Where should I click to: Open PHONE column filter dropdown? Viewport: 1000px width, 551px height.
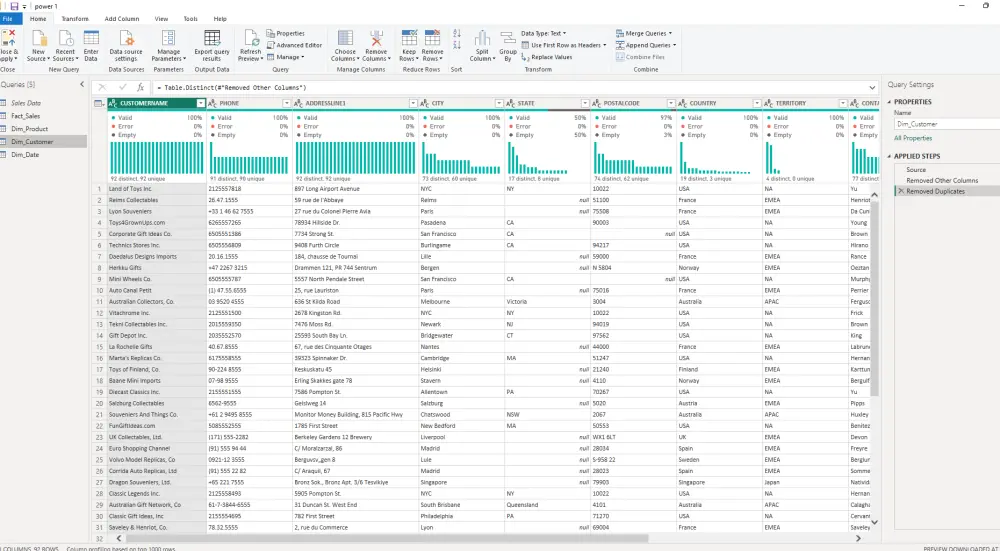pyautogui.click(x=286, y=103)
